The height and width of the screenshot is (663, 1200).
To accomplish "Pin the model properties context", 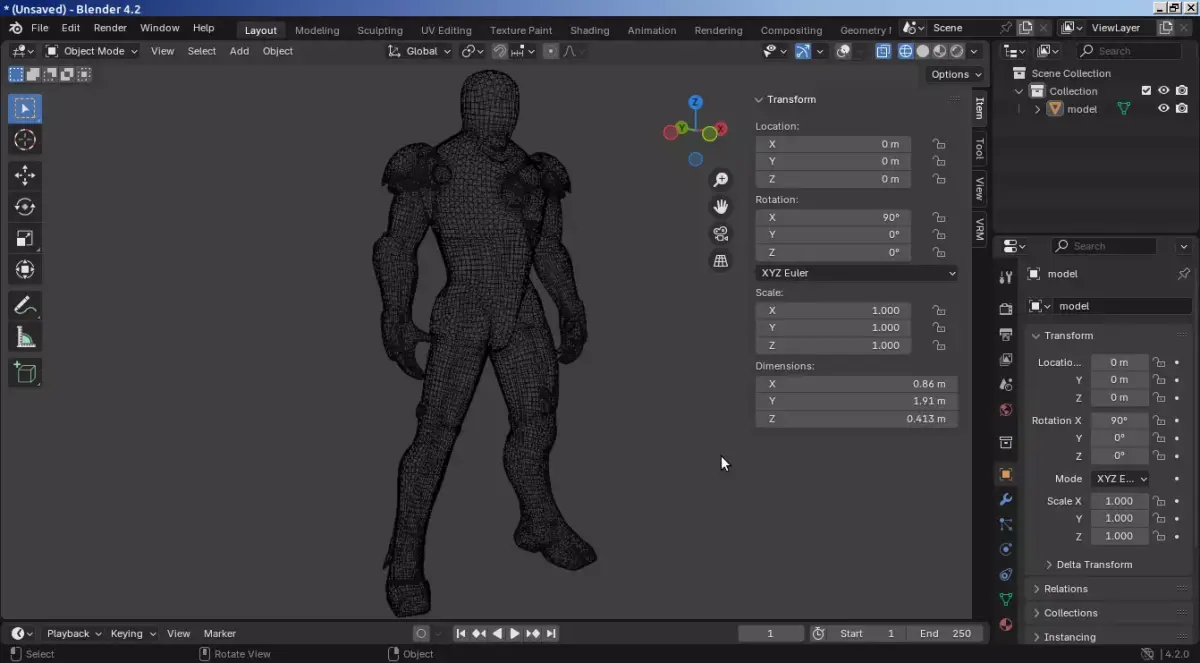I will pos(1183,274).
